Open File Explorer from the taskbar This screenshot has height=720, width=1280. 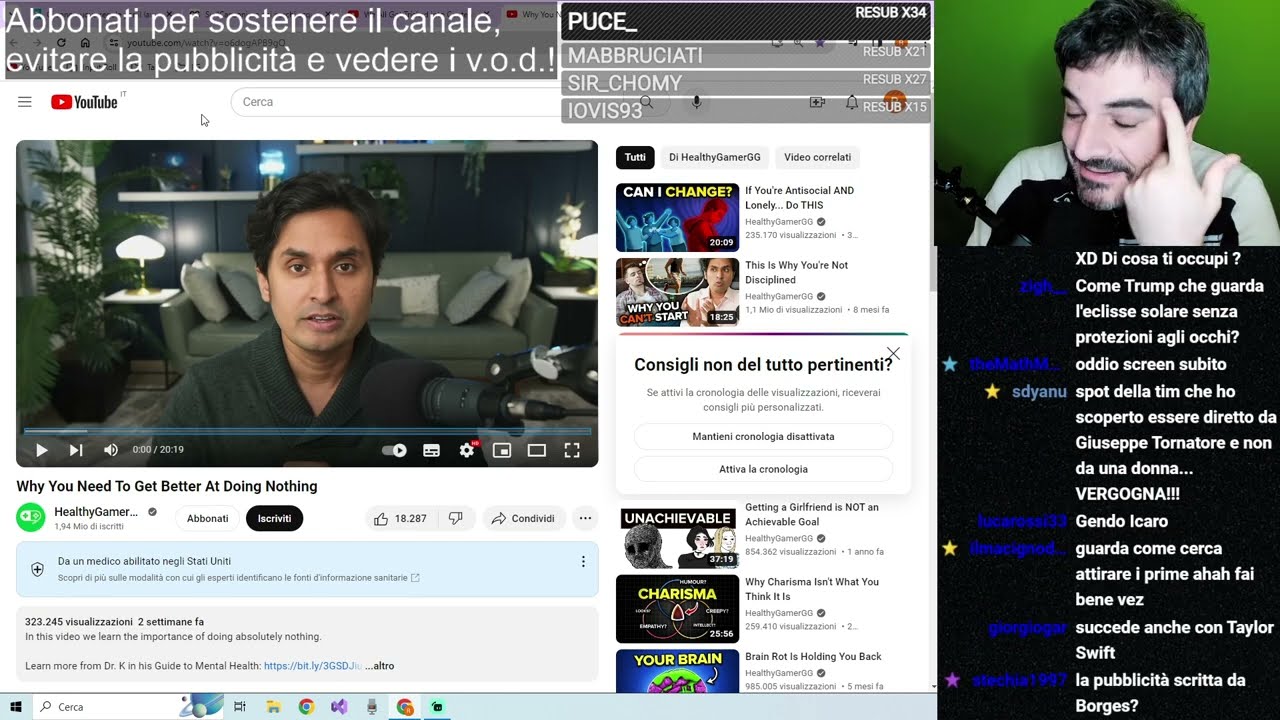point(273,706)
